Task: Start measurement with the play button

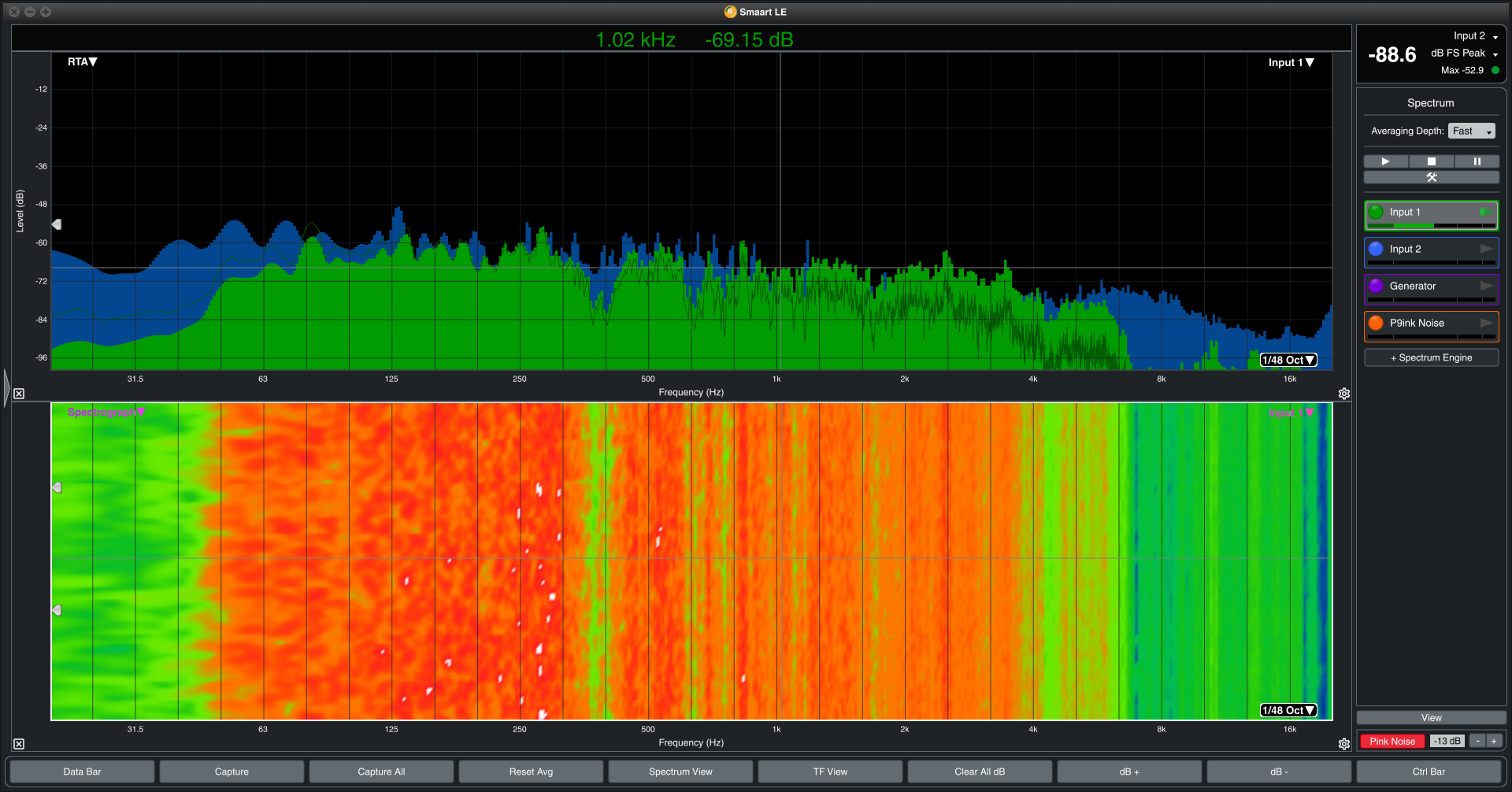Action: point(1386,161)
